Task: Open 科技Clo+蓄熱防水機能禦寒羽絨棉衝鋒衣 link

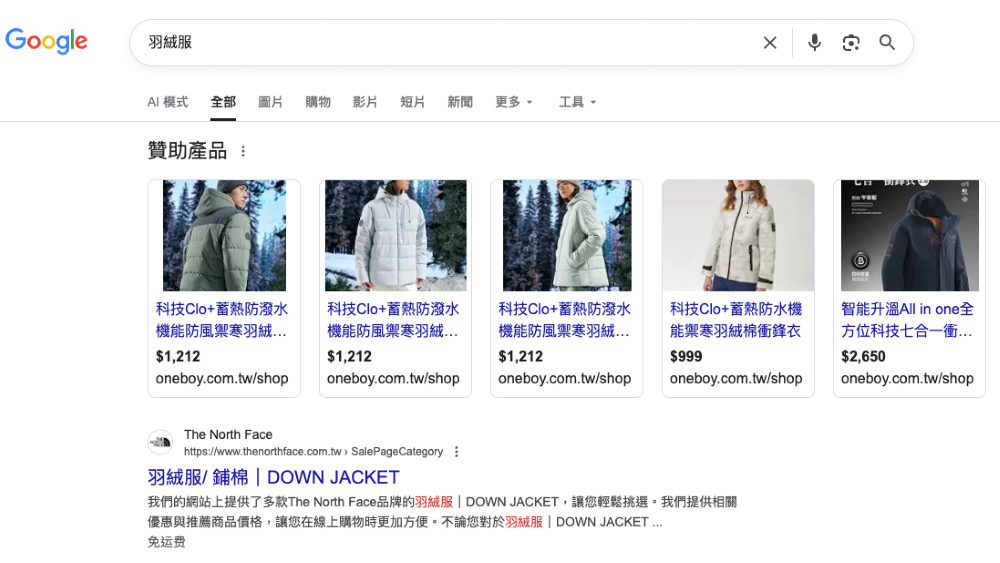Action: coord(736,320)
